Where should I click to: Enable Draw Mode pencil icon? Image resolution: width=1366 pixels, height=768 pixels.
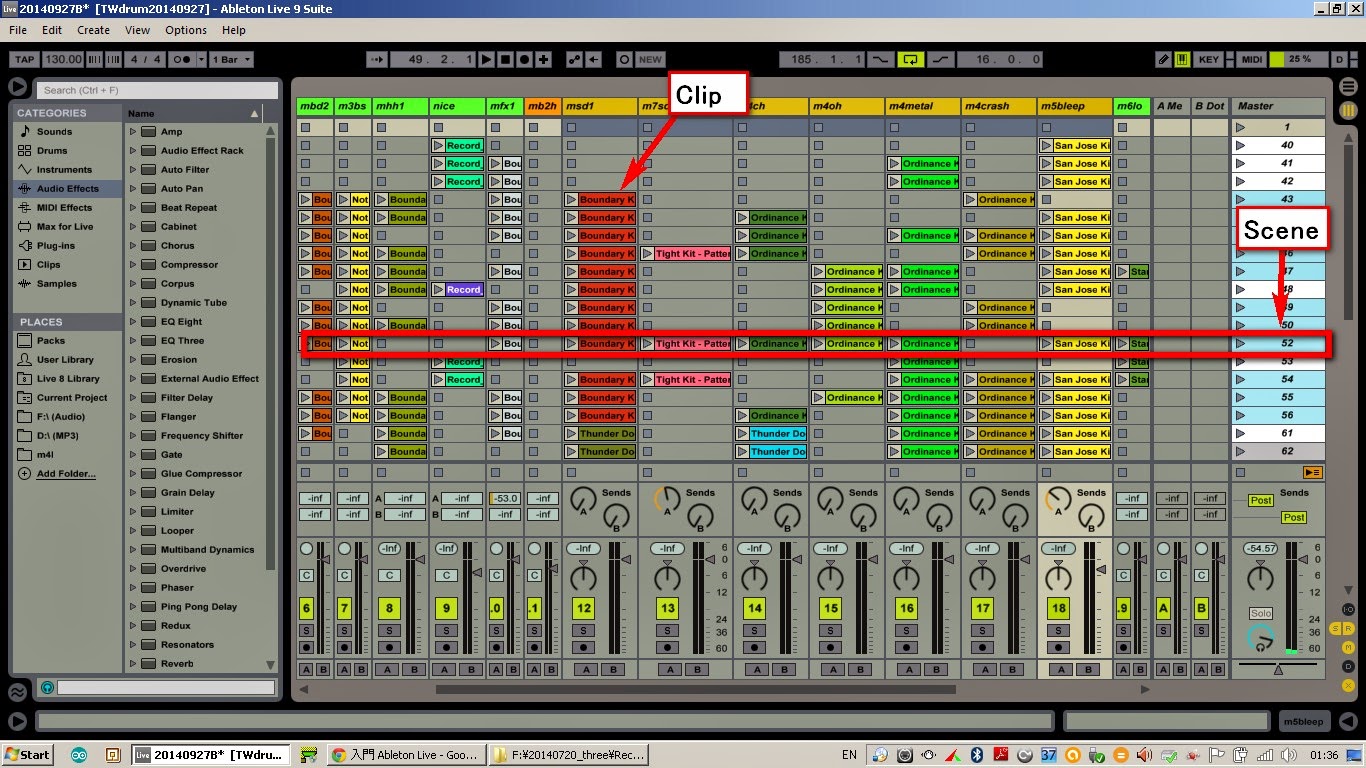click(1163, 59)
